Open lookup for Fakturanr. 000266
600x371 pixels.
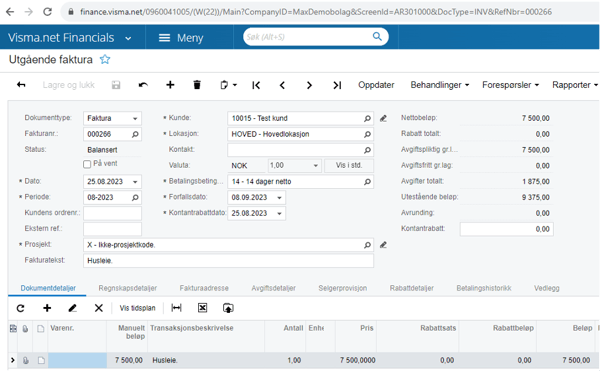point(135,134)
